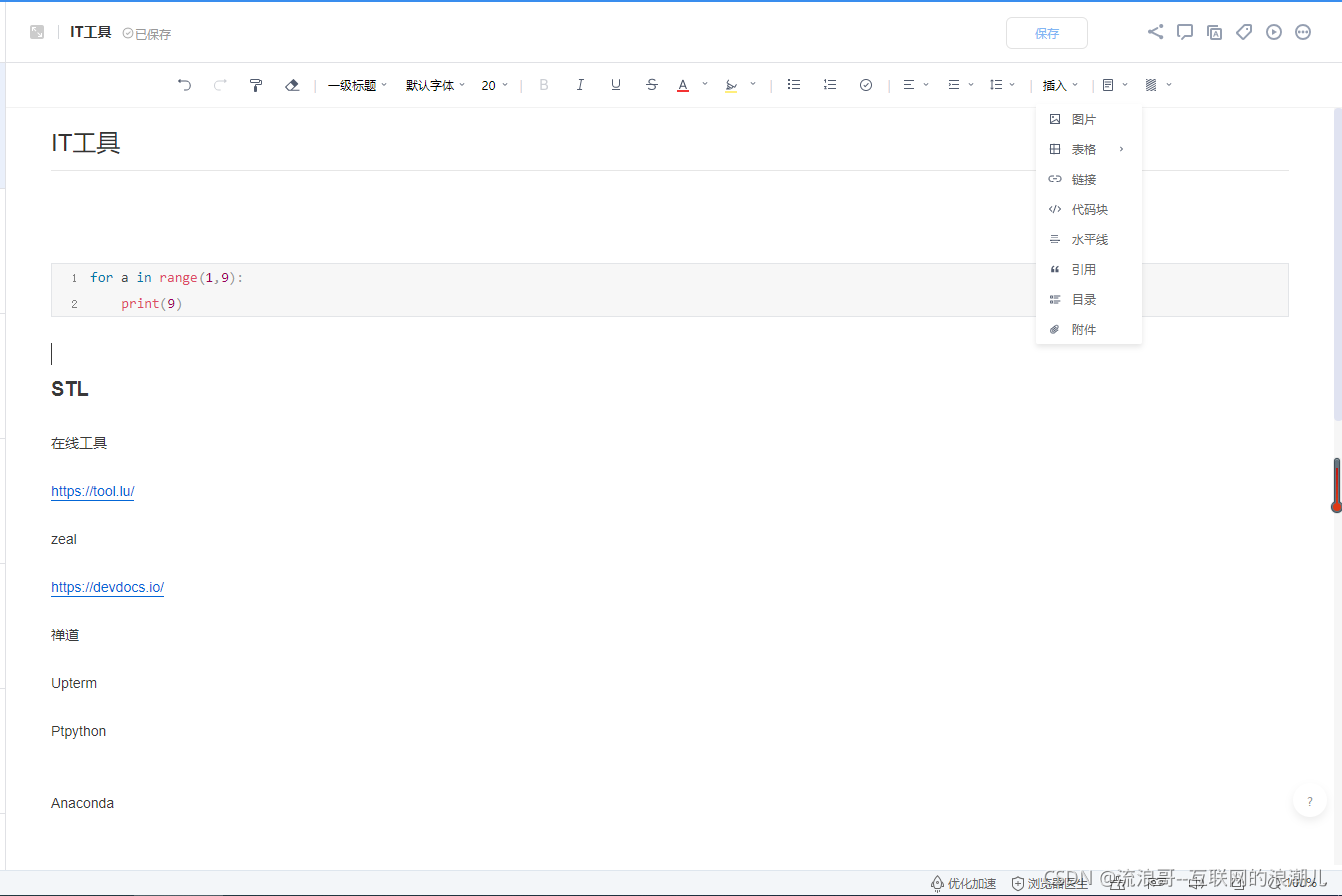Choose 引用 from the insert menu
The width and height of the screenshot is (1342, 896).
coord(1089,269)
